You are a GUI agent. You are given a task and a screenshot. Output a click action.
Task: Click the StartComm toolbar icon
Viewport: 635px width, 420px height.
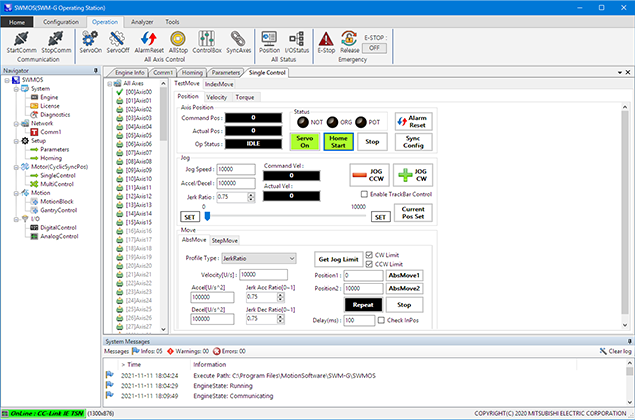(22, 40)
